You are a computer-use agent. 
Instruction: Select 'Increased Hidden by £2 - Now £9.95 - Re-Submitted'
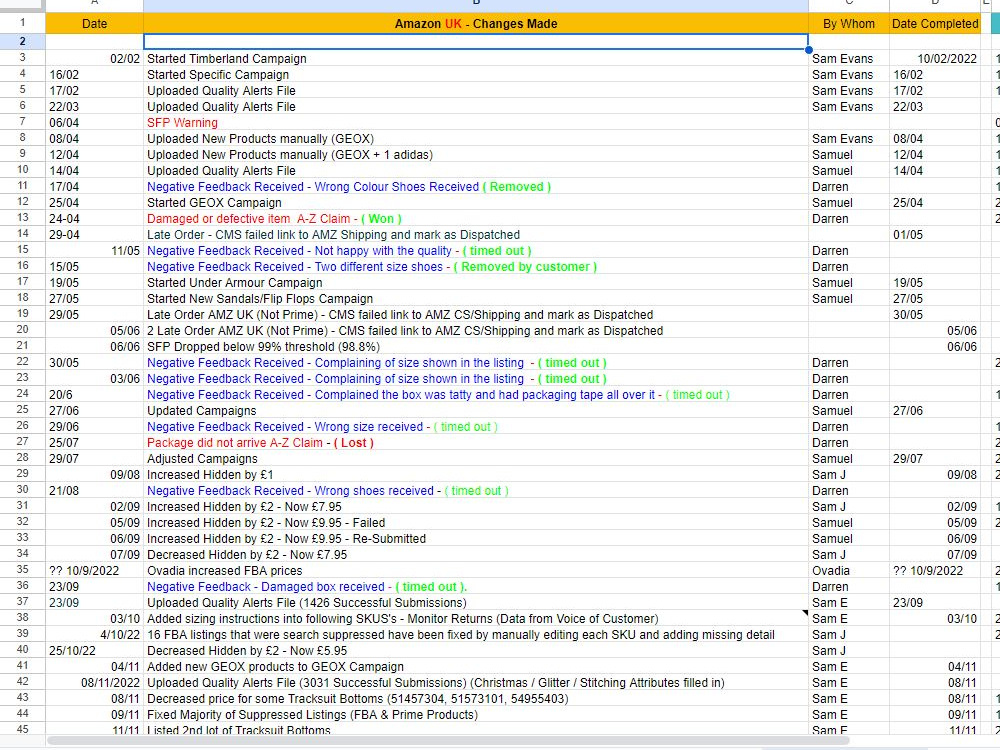click(x=476, y=539)
